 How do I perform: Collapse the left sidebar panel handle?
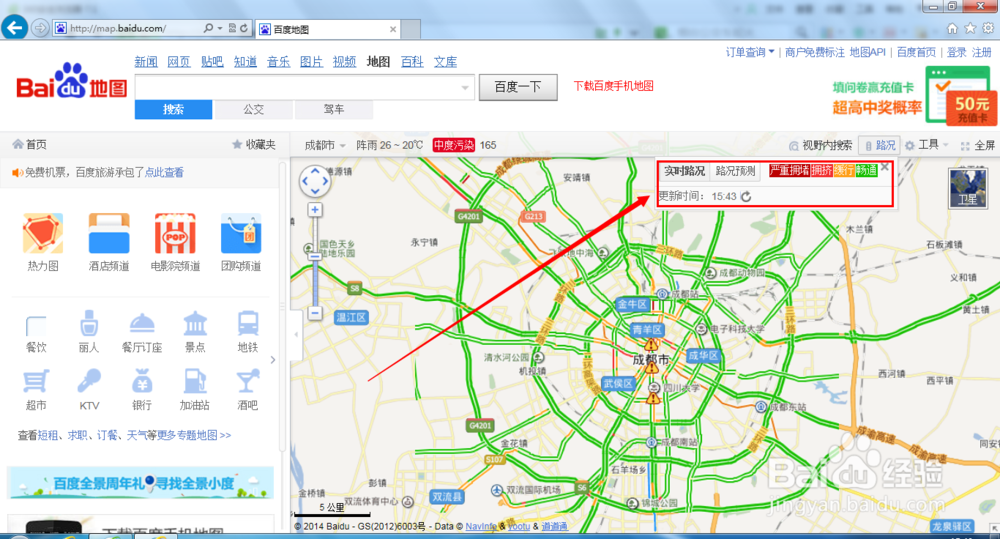coord(295,334)
